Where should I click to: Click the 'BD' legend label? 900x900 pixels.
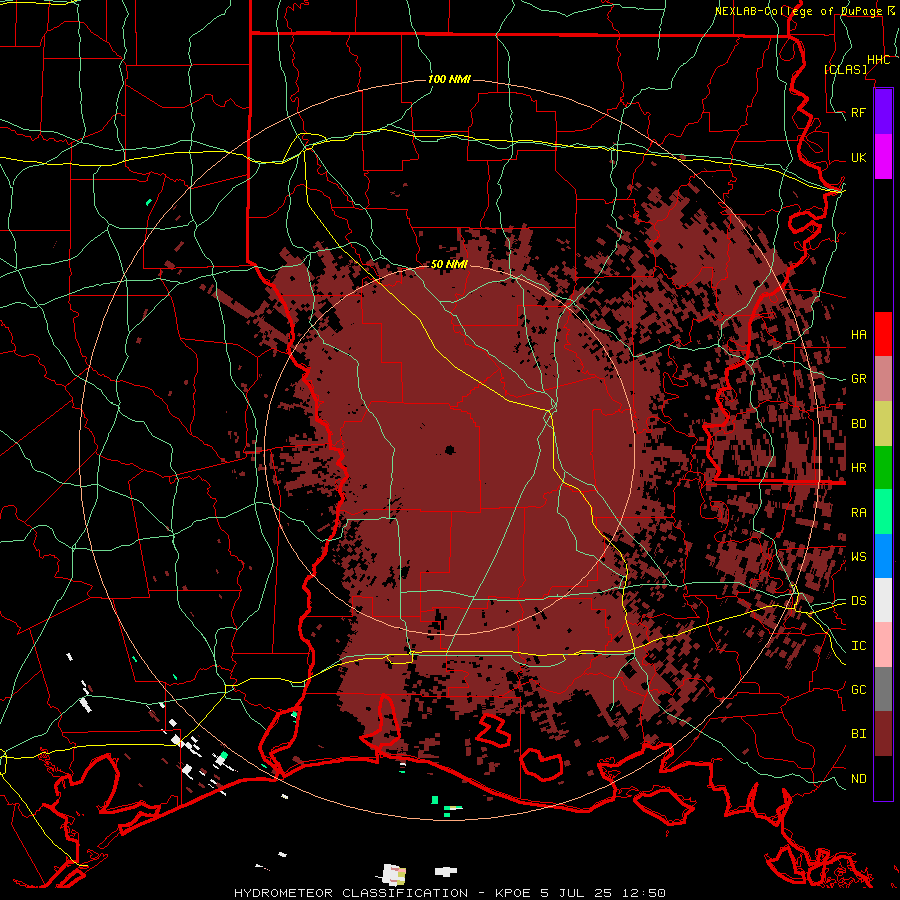(858, 424)
